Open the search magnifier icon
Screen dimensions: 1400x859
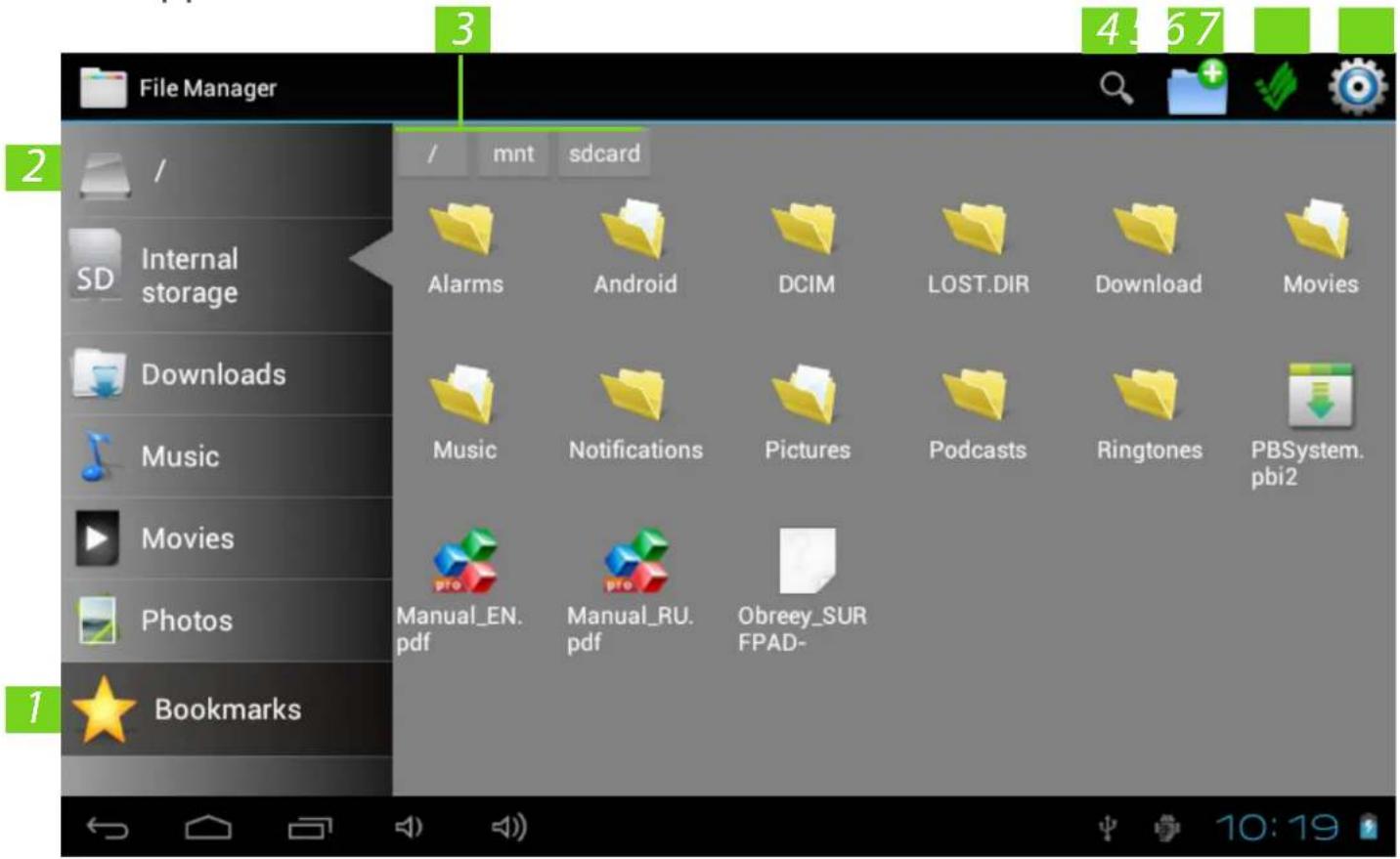[x=1116, y=88]
